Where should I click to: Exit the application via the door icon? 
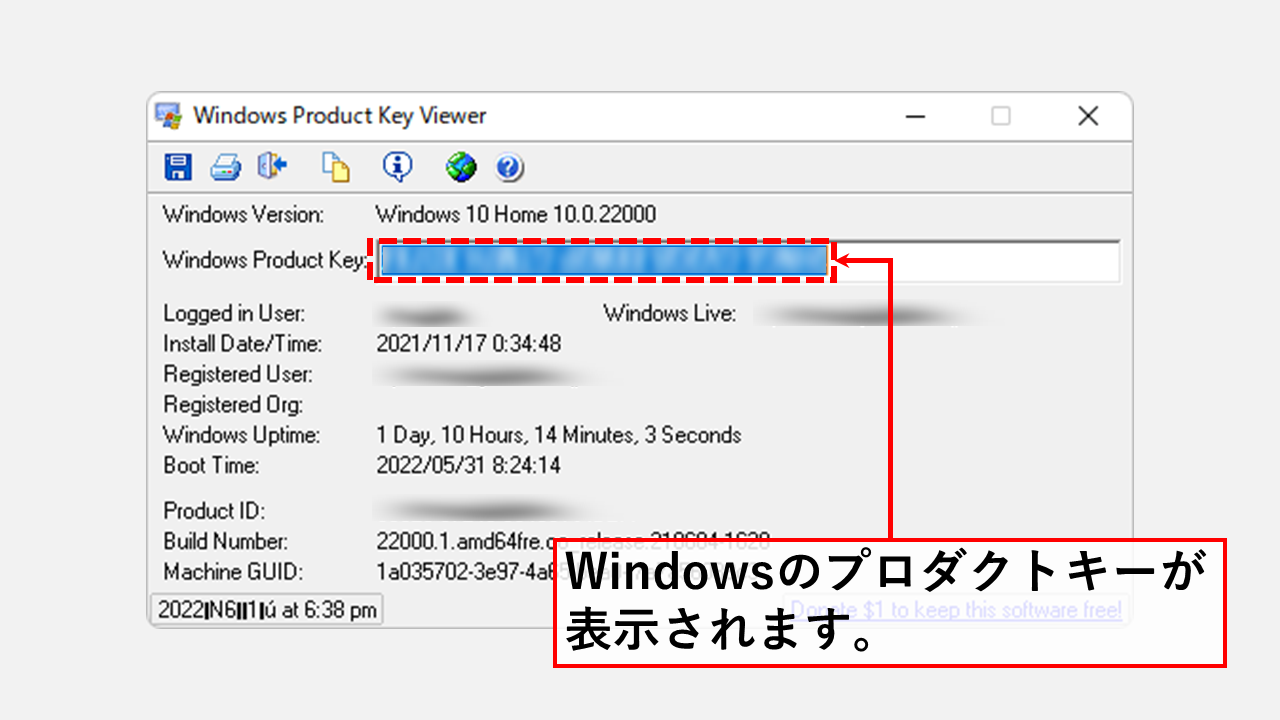click(272, 167)
